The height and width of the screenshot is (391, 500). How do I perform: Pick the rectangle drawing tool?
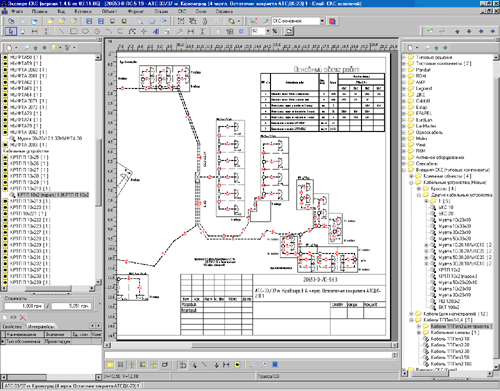click(x=73, y=31)
